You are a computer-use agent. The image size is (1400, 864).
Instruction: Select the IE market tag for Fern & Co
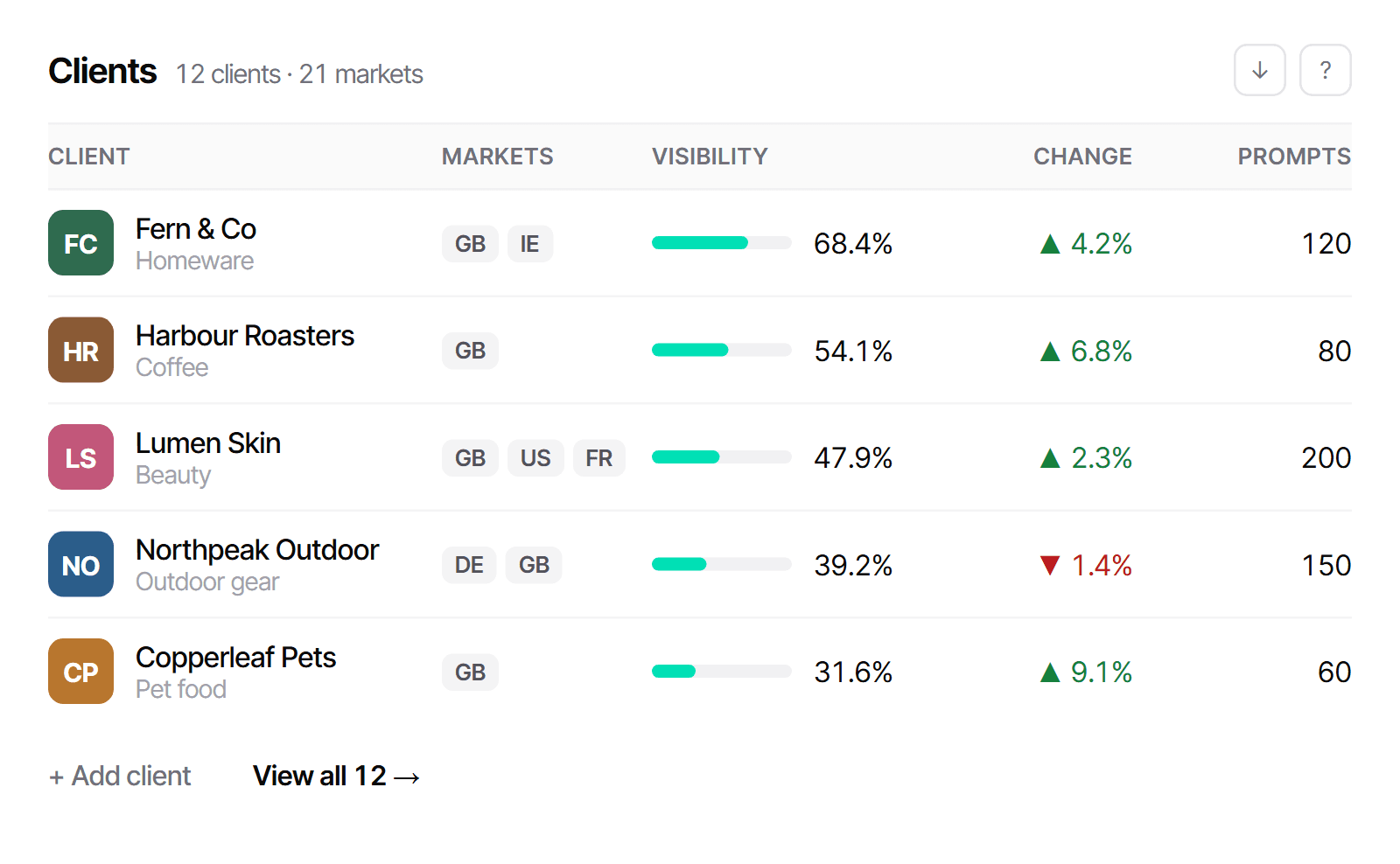tap(529, 244)
